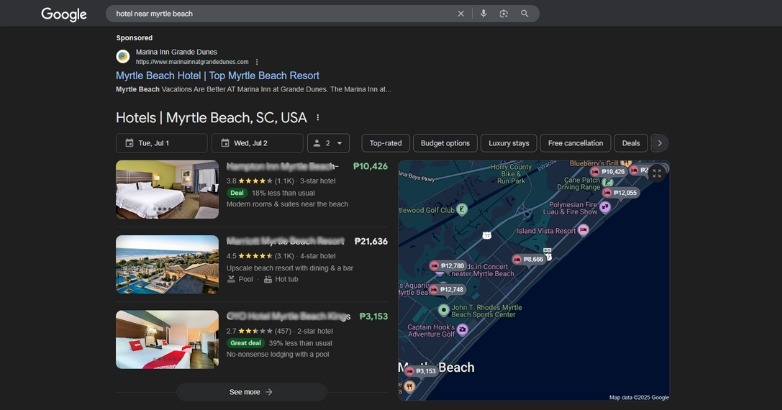
Task: Apply the Deals filter chip
Action: pyautogui.click(x=631, y=143)
